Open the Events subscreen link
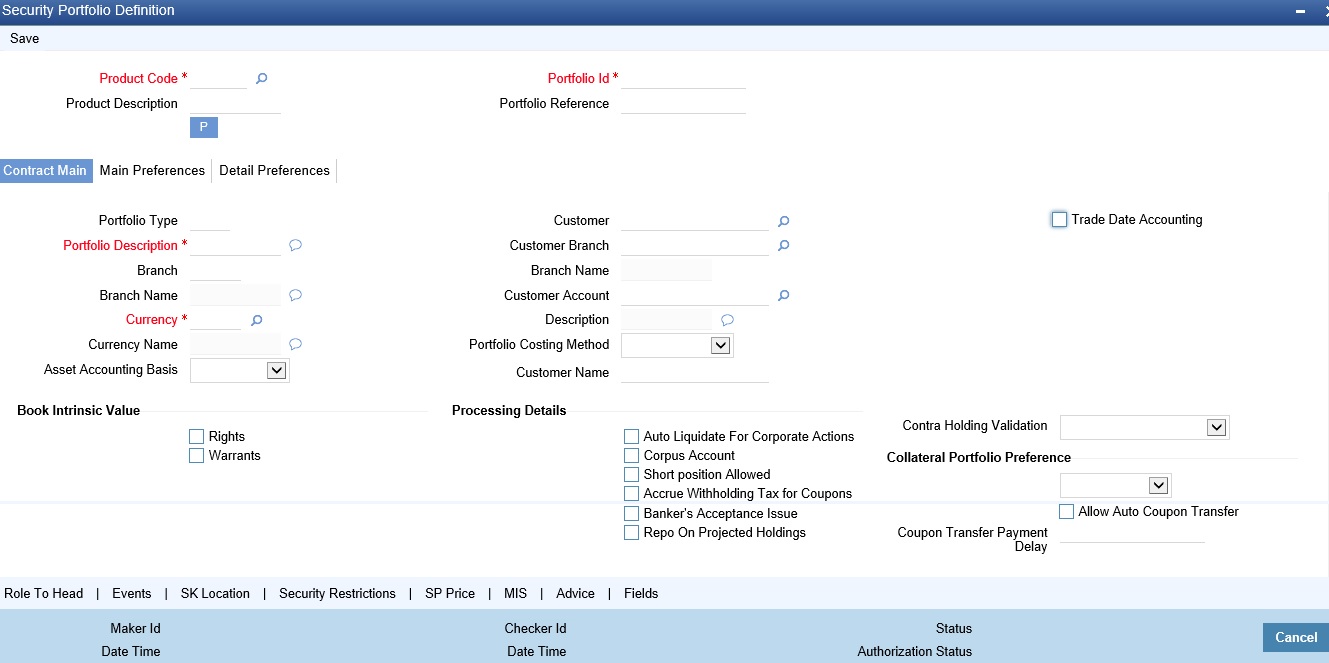This screenshot has height=663, width=1329. 132,594
